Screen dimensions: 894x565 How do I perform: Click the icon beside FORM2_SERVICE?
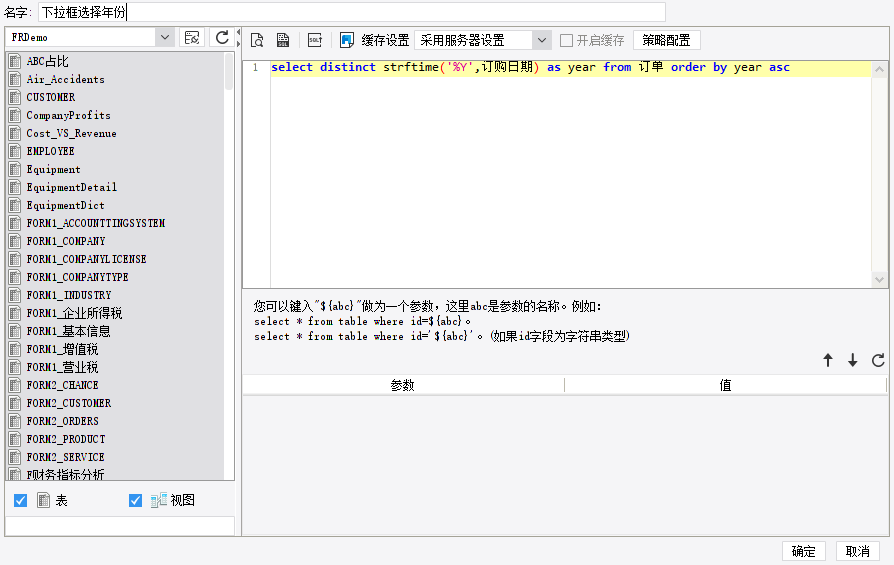pyautogui.click(x=15, y=457)
